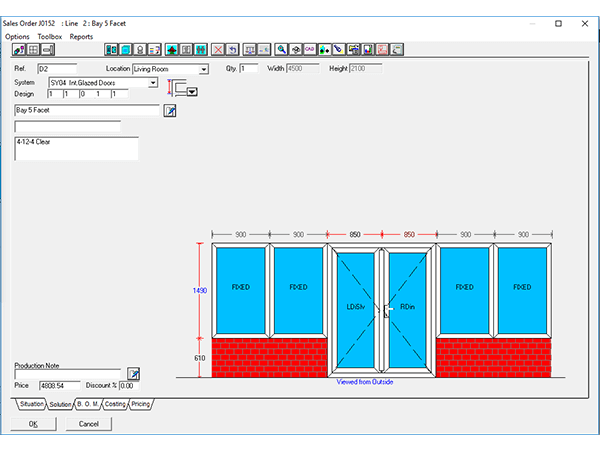The width and height of the screenshot is (600, 450).
Task: Switch to the Costing tab
Action: (115, 404)
